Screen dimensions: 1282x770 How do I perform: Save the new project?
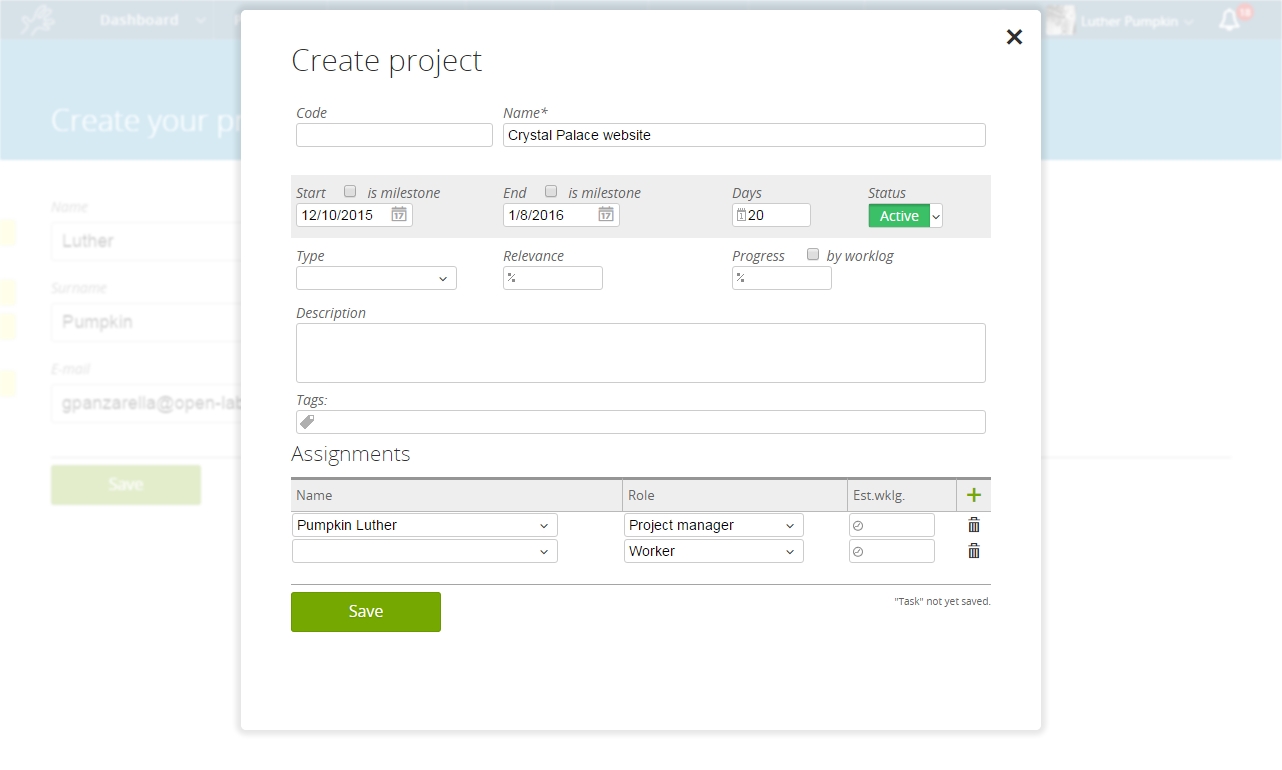coord(366,612)
